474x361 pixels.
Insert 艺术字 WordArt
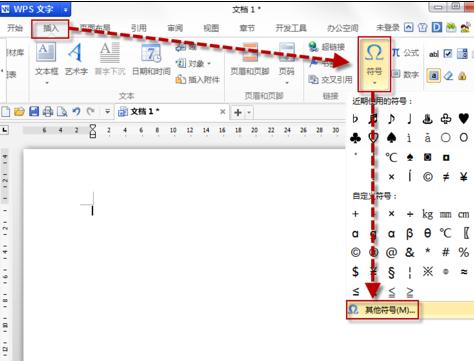(x=76, y=59)
